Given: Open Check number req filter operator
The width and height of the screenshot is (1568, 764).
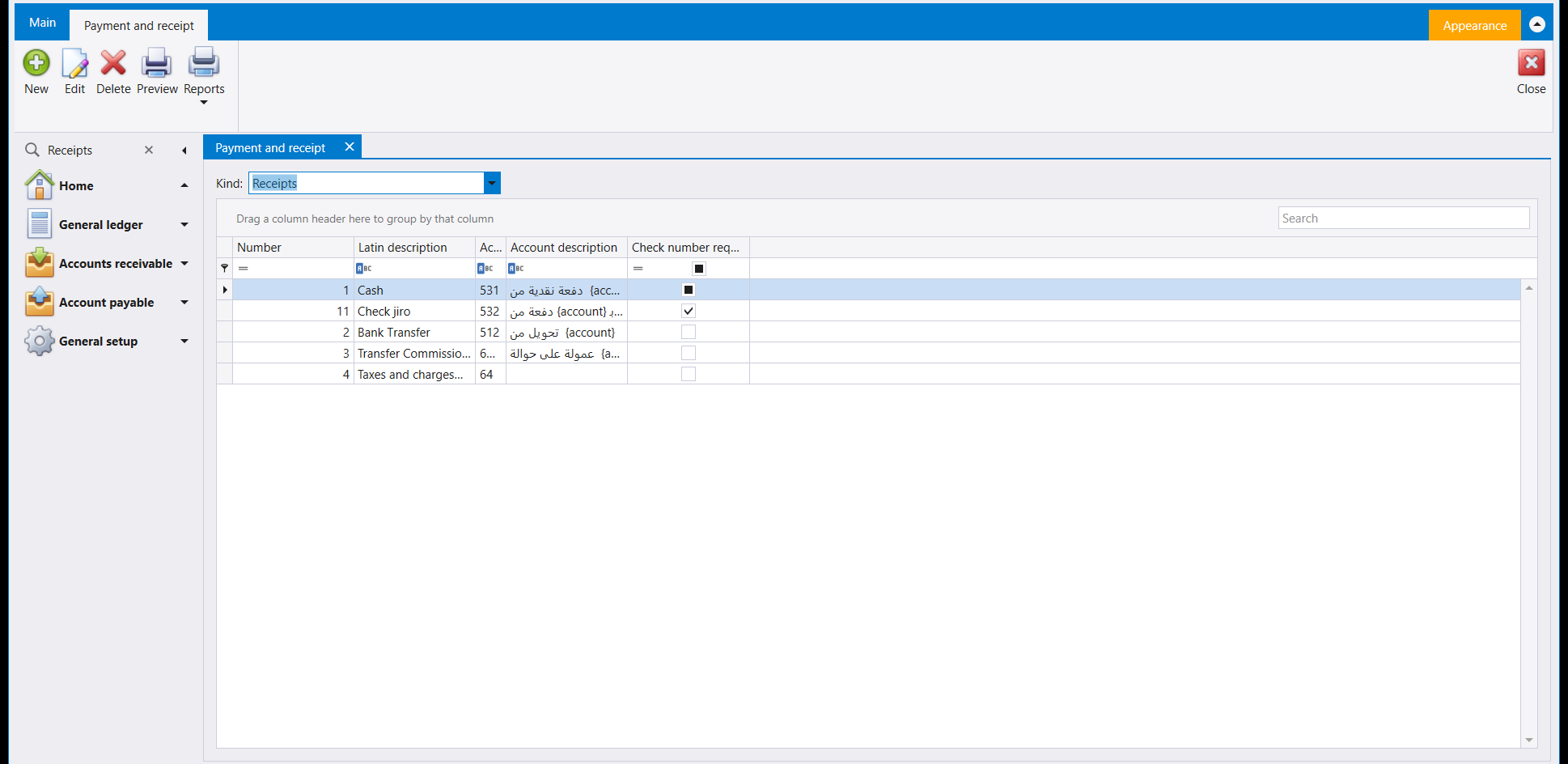Looking at the screenshot, I should click(638, 268).
